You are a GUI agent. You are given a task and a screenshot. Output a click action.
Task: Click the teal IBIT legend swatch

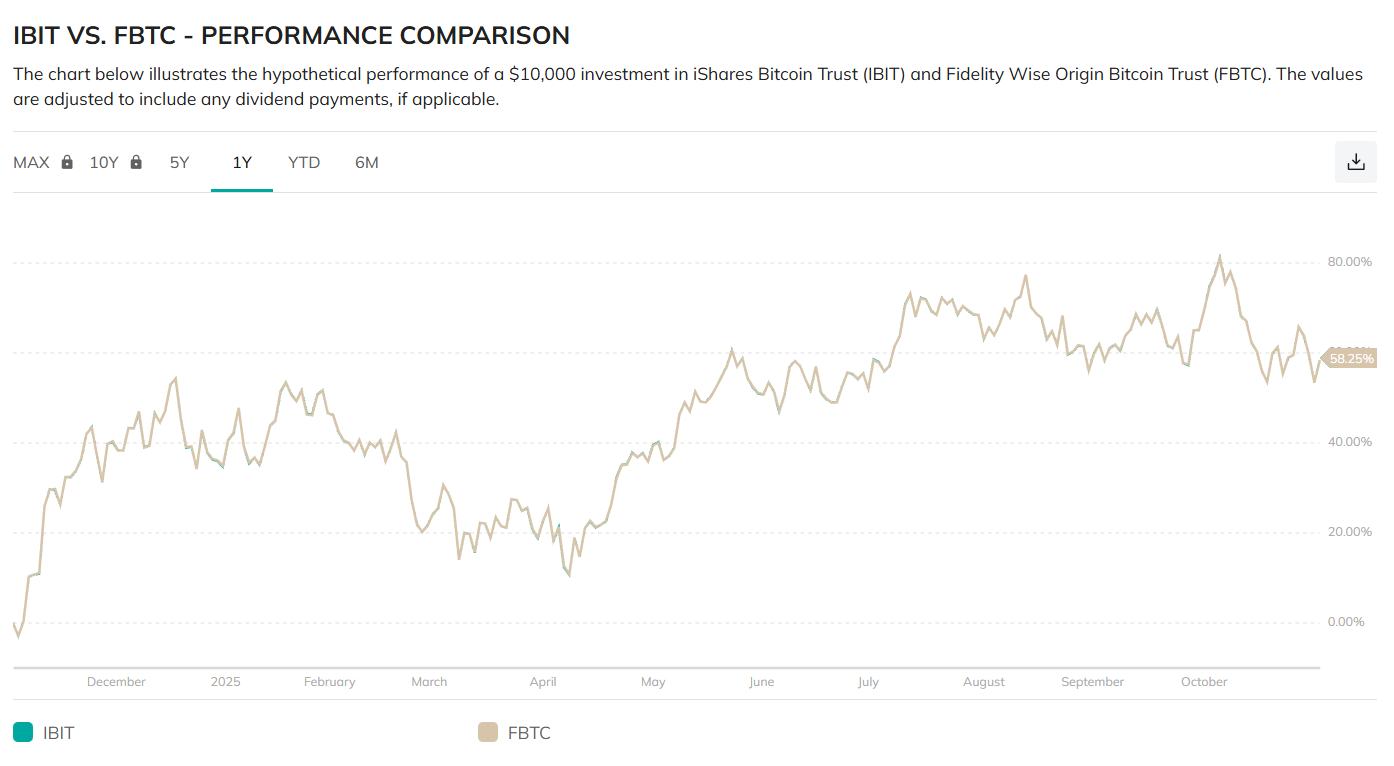(23, 732)
